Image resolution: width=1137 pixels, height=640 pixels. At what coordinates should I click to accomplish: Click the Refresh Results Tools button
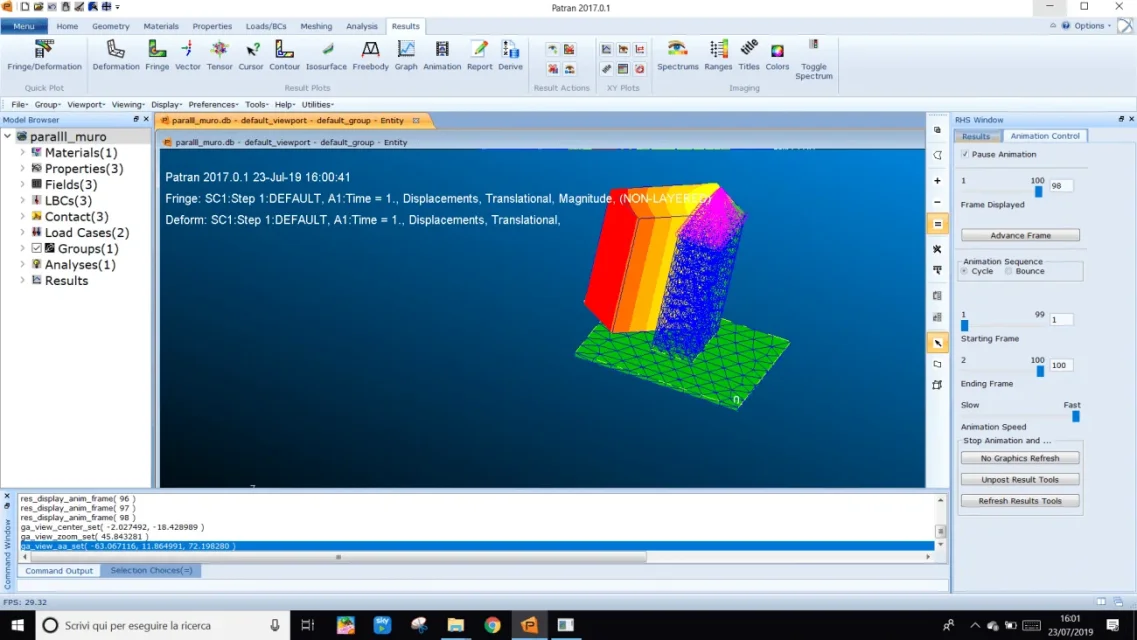pyautogui.click(x=1020, y=501)
